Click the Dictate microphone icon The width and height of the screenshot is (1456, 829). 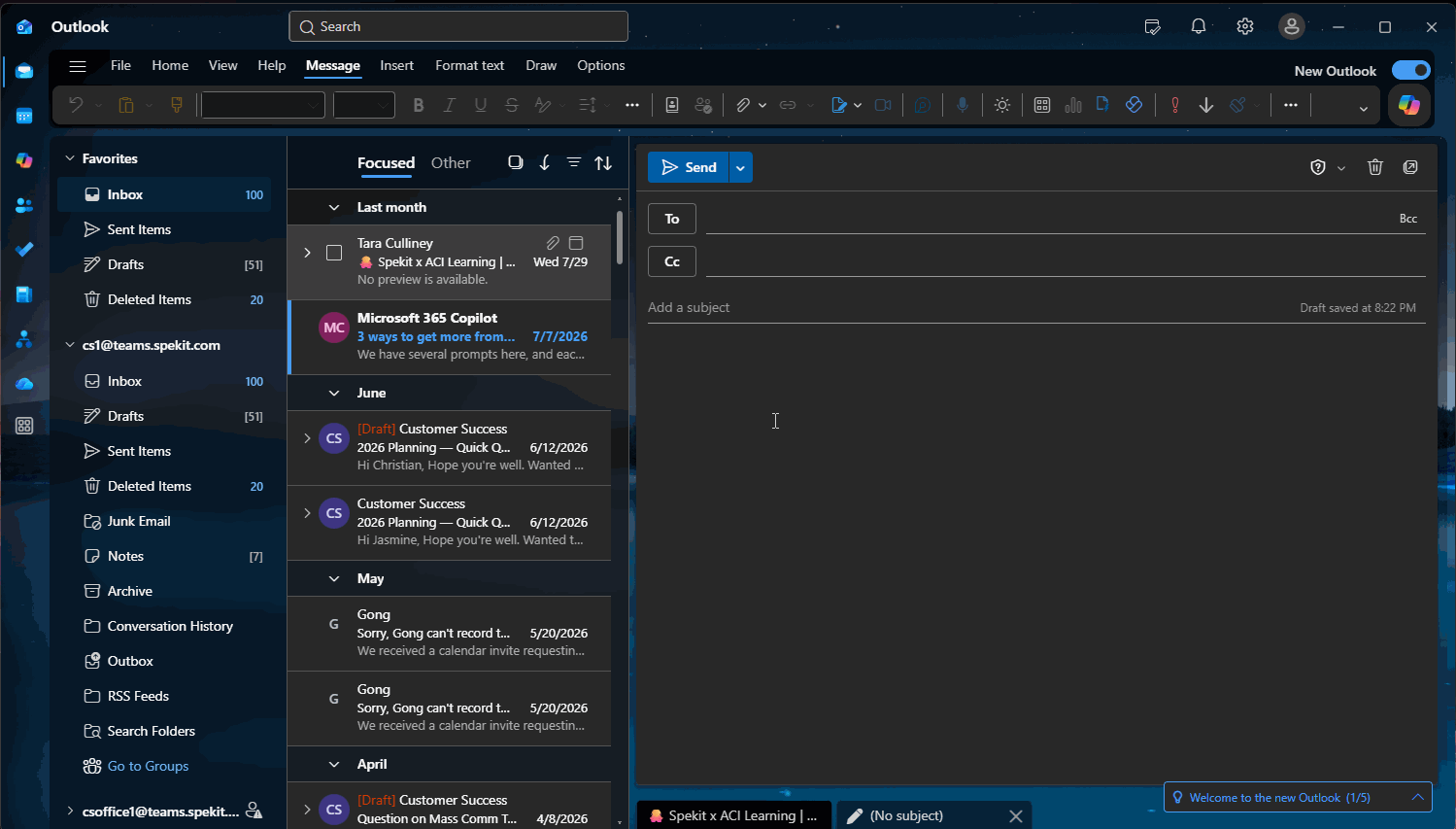(963, 105)
